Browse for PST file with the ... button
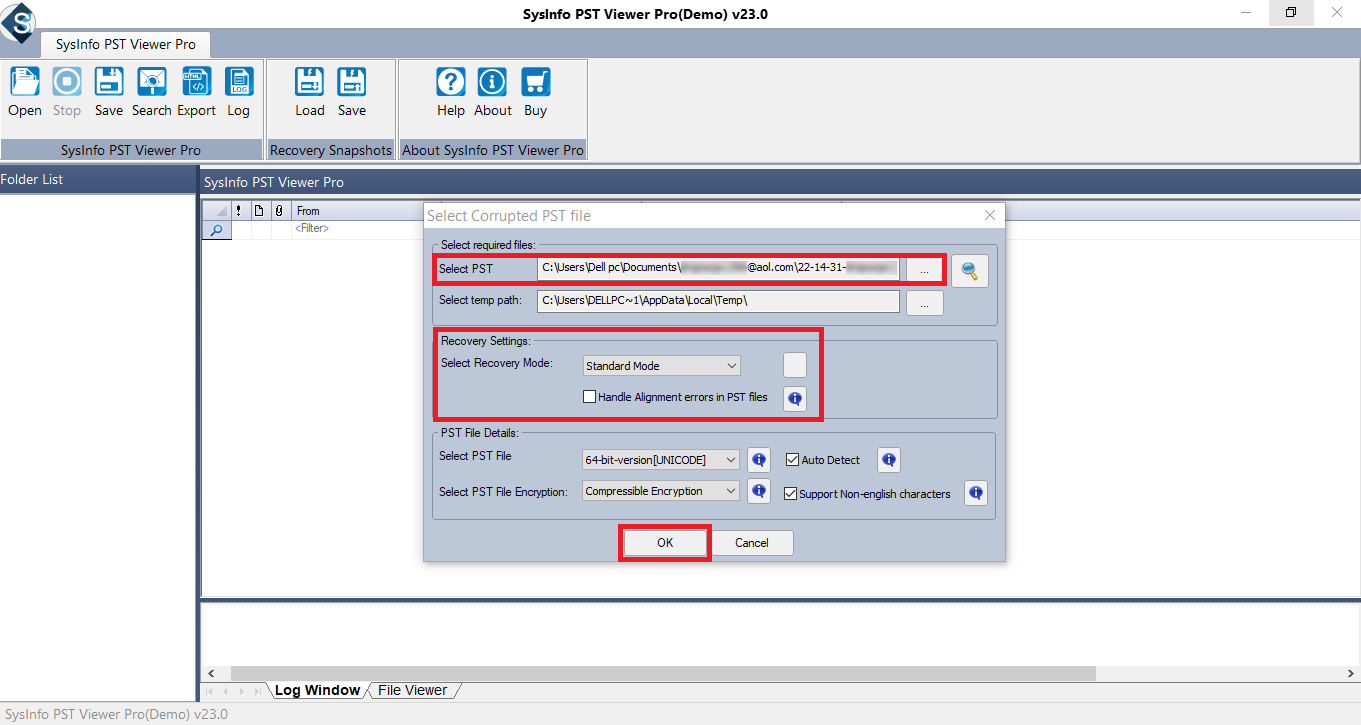The height and width of the screenshot is (725, 1361). (x=925, y=271)
